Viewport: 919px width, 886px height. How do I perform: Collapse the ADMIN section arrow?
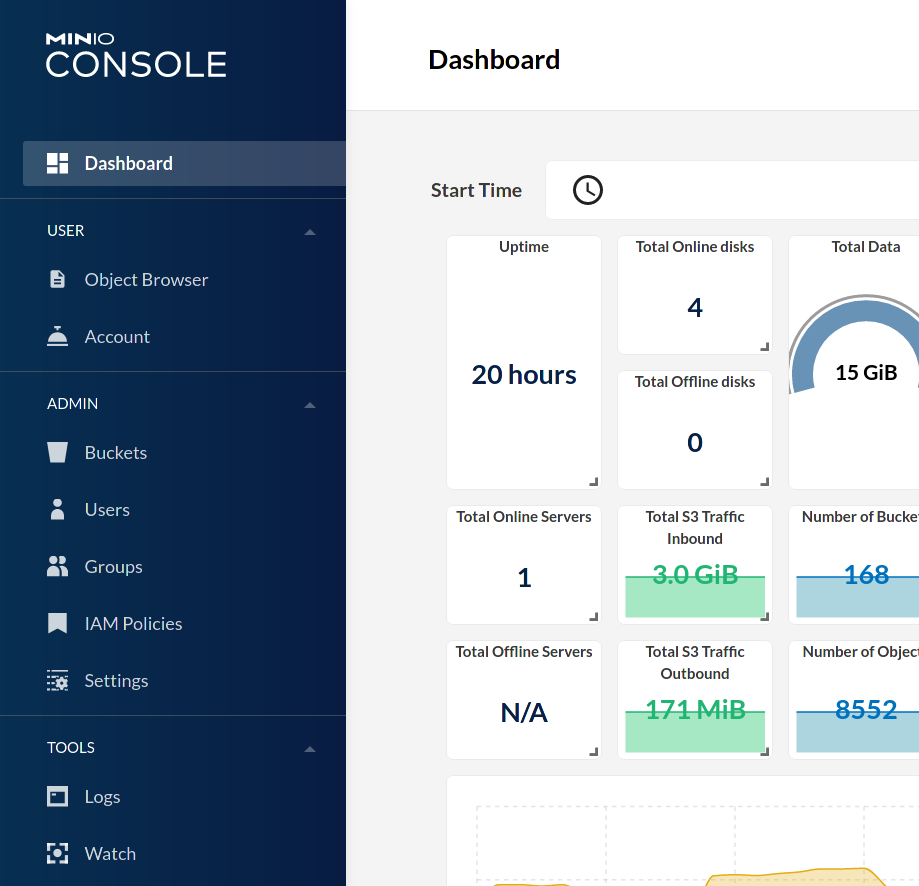point(310,405)
